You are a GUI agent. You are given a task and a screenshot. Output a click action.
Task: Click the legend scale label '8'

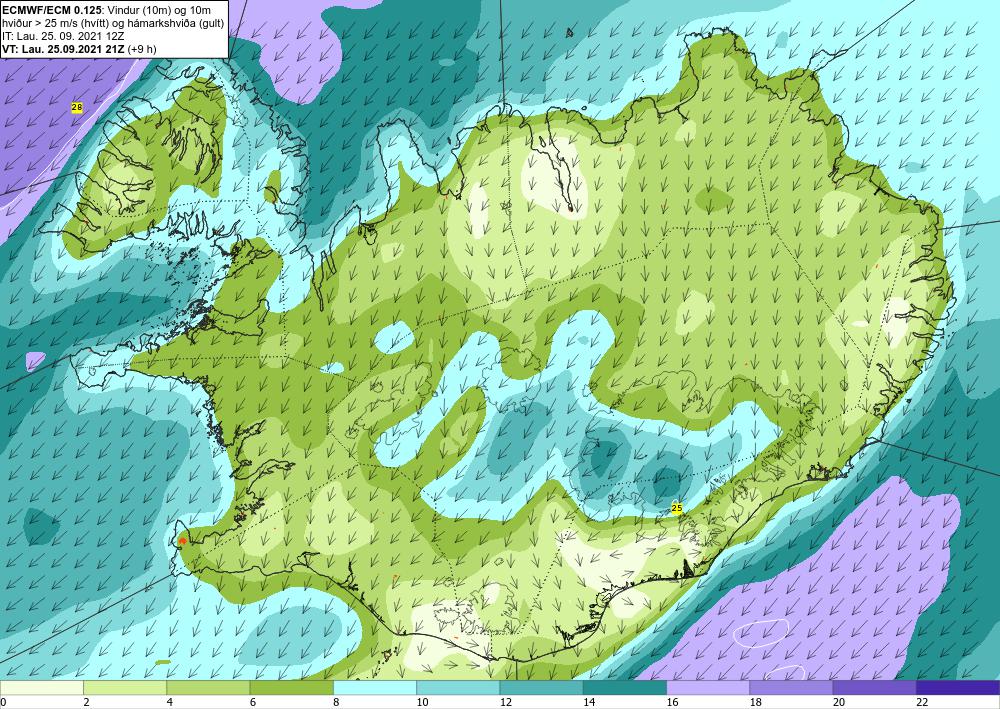pyautogui.click(x=336, y=702)
